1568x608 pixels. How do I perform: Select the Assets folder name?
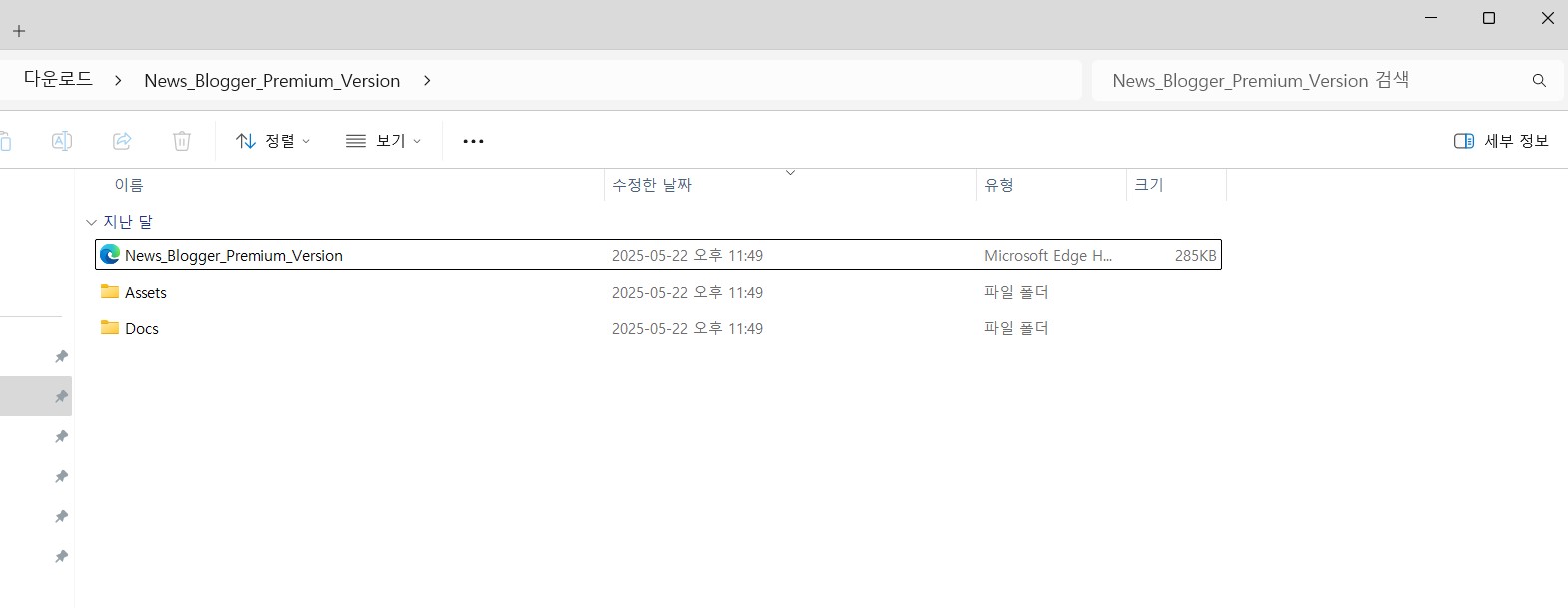pyautogui.click(x=146, y=293)
